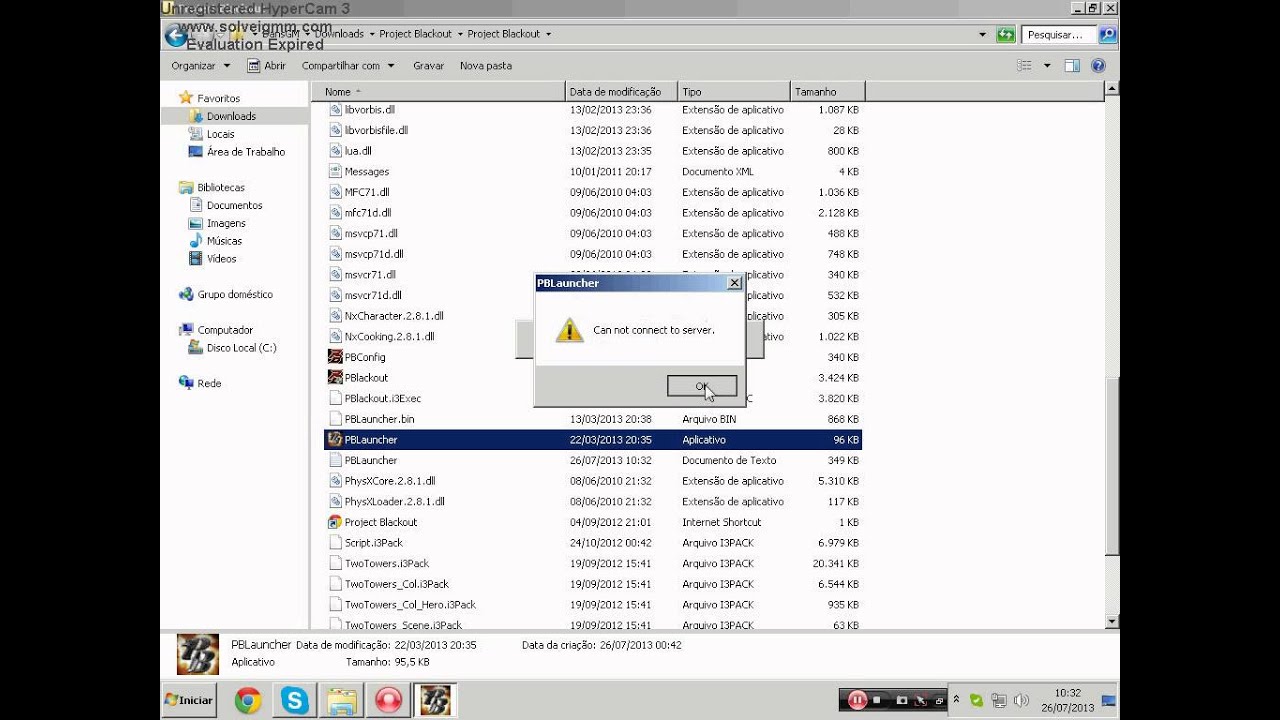Select the PBLauncher application icon
1280x720 pixels.
(336, 439)
